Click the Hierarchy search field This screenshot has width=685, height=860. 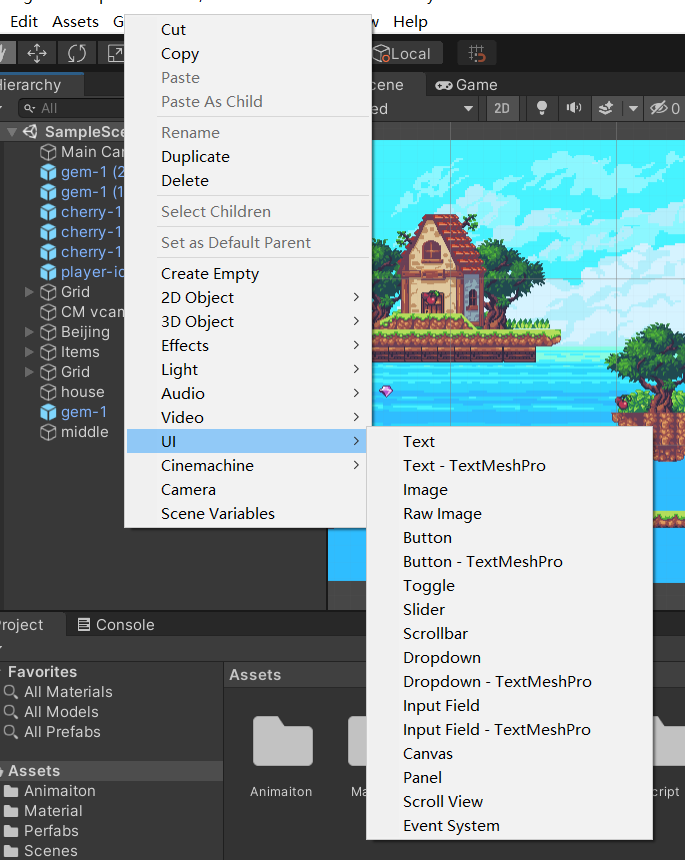click(x=72, y=108)
